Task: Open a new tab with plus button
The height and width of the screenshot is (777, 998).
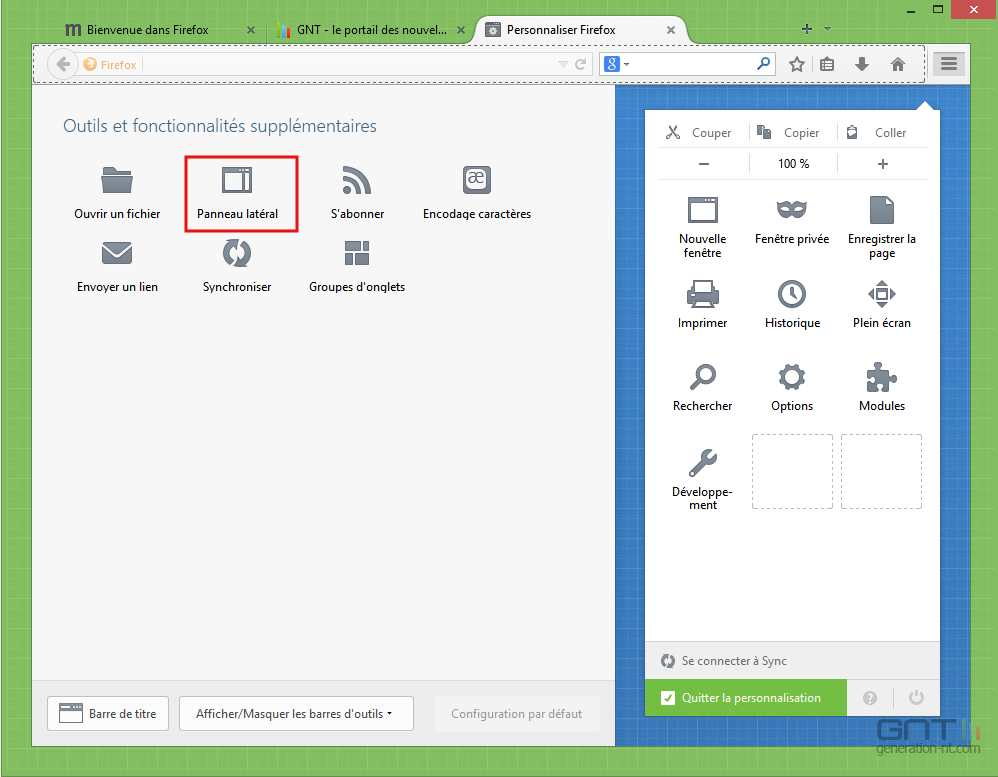Action: coord(806,29)
